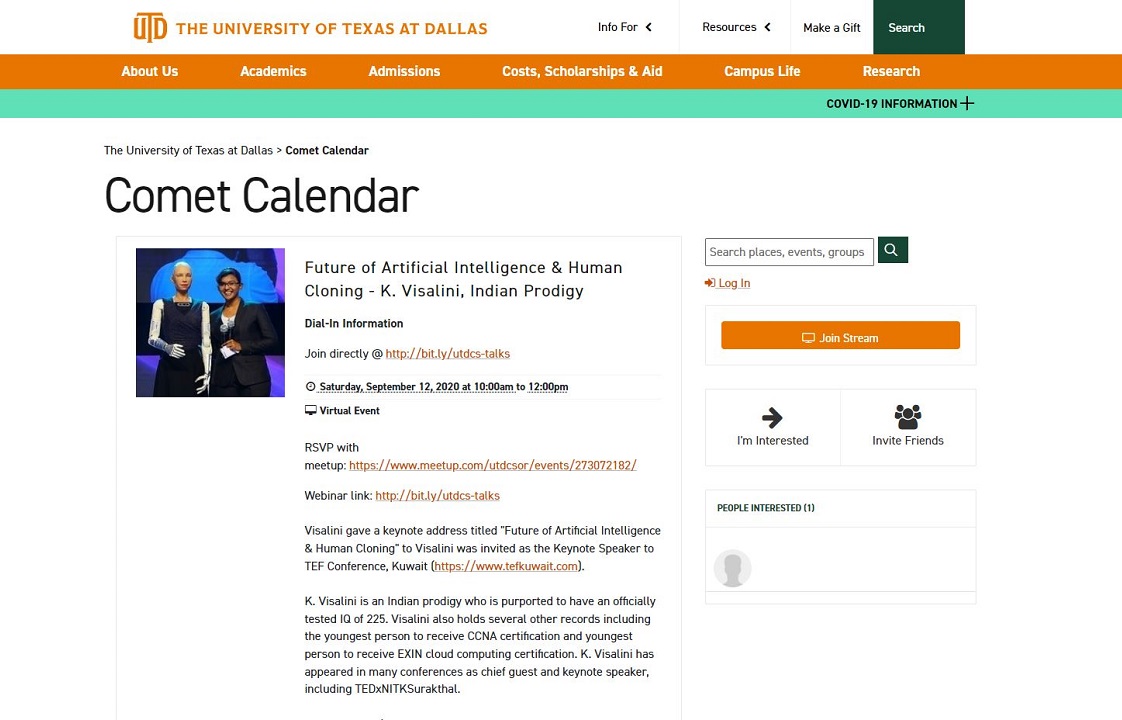
Task: Select Costs, Scholarships & Aid menu
Action: pos(582,71)
